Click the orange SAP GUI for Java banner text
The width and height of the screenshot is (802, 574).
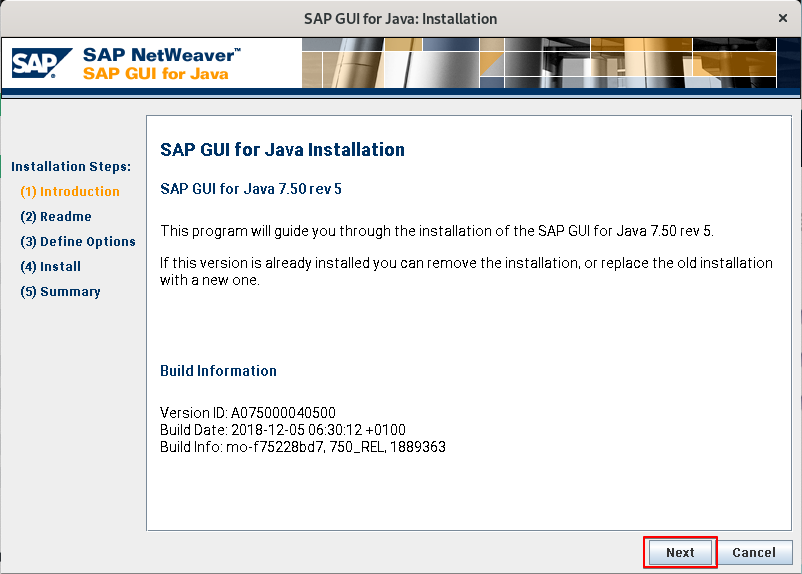point(155,74)
